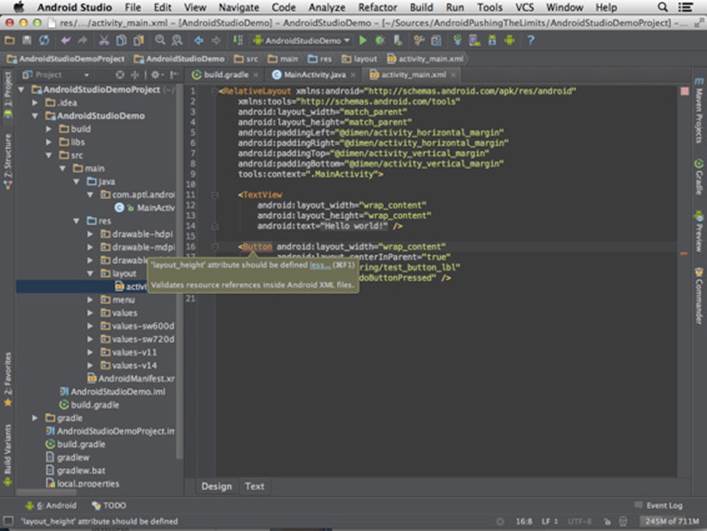Click the scroll from source target icon
Screen dimensions: 707x531
pos(119,75)
